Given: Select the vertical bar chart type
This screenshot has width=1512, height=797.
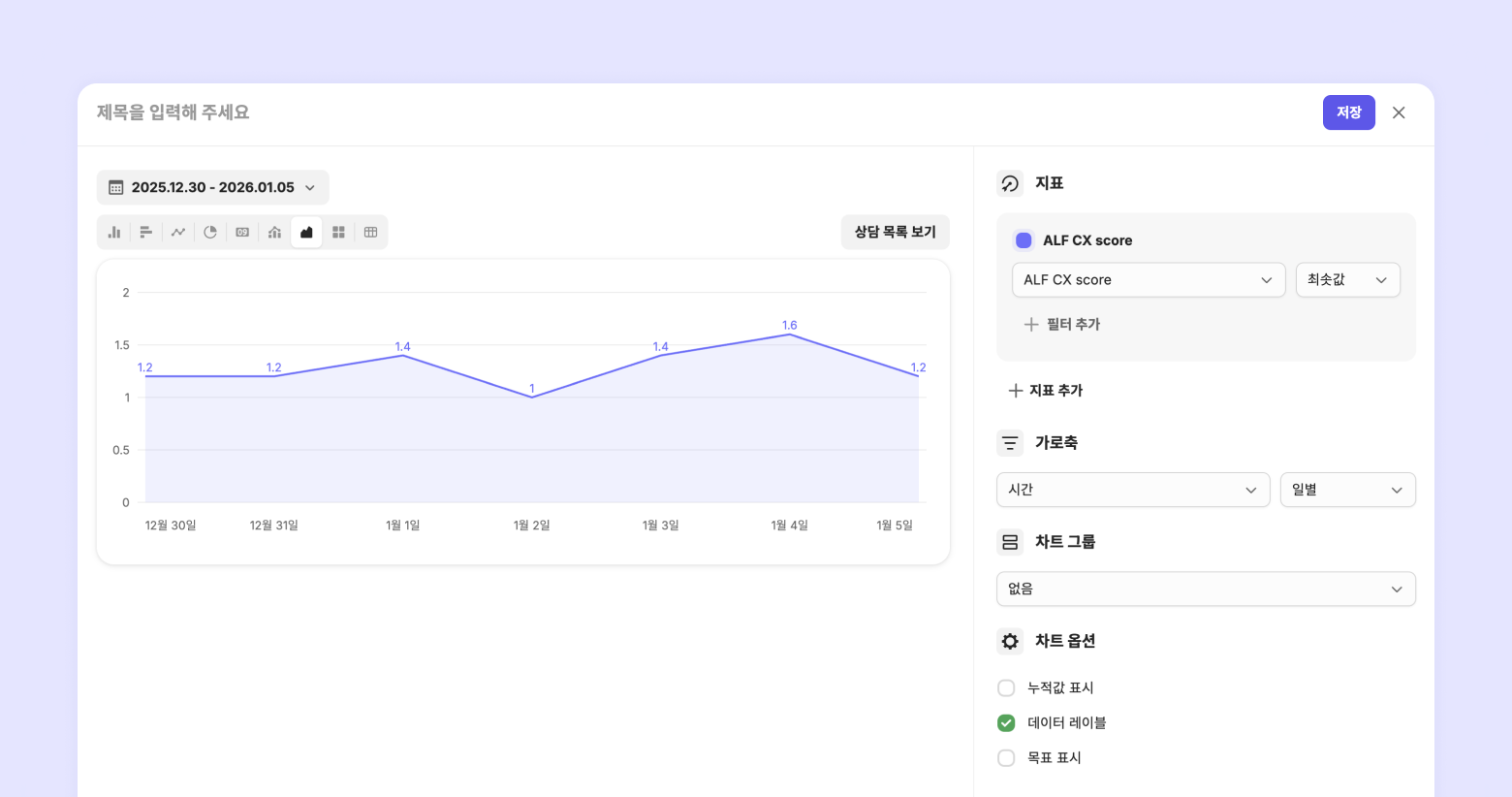Looking at the screenshot, I should pyautogui.click(x=114, y=233).
